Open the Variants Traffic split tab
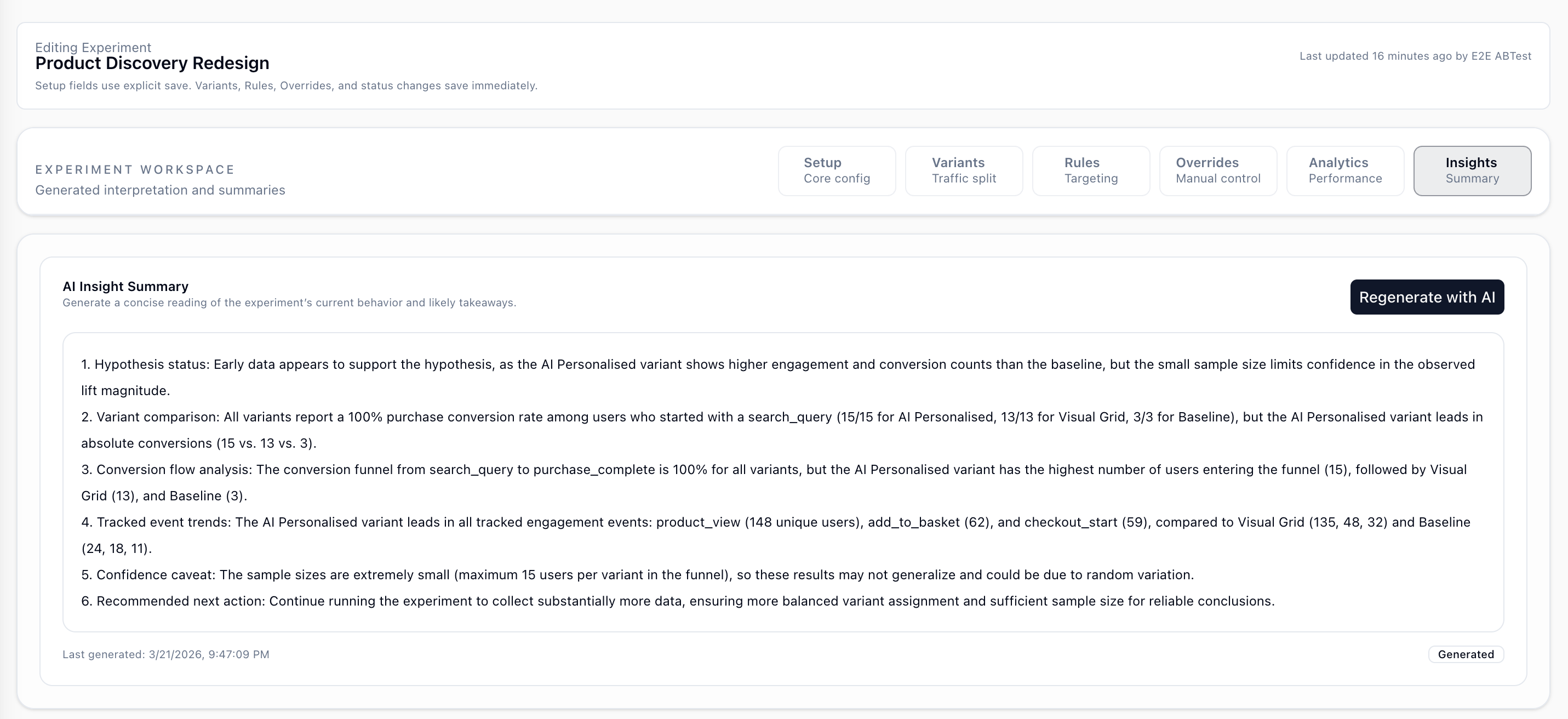The height and width of the screenshot is (719, 1568). point(964,170)
